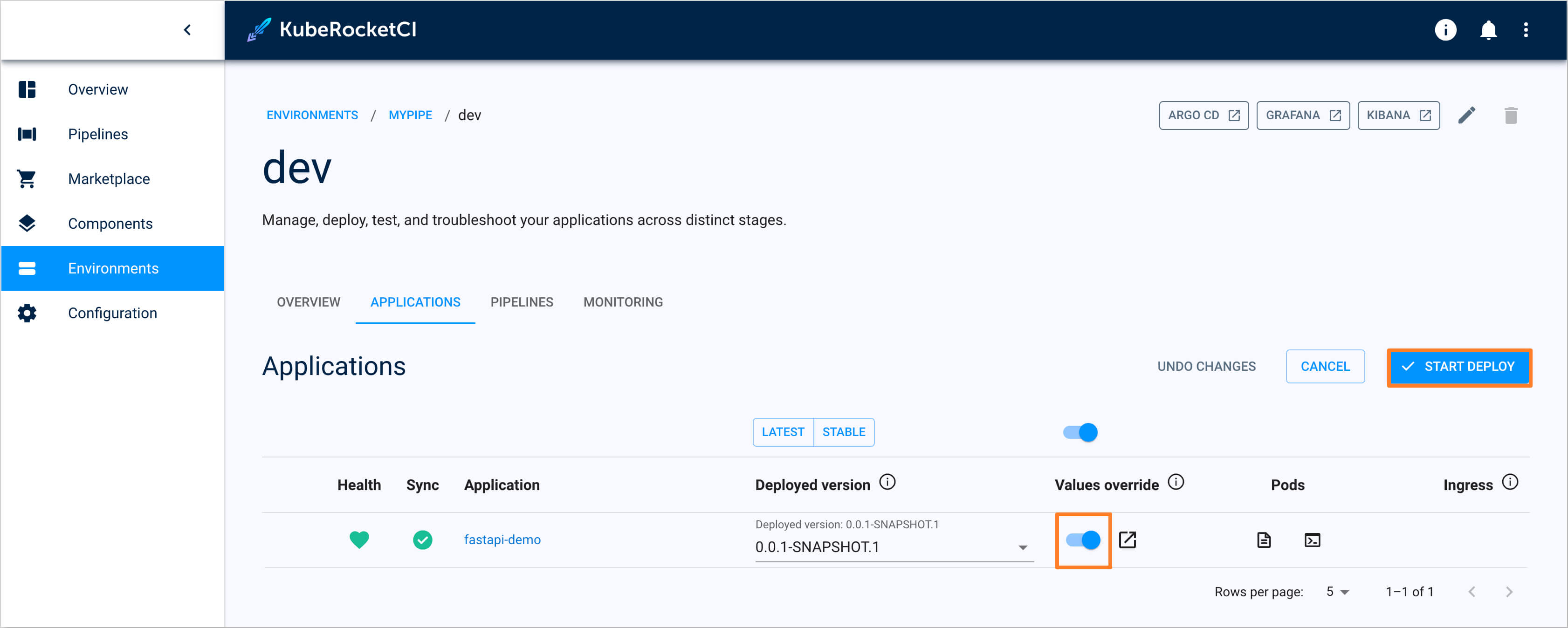Toggle the LATEST/STABLE global applications switch
Screen dimensions: 1568x628
click(1082, 432)
